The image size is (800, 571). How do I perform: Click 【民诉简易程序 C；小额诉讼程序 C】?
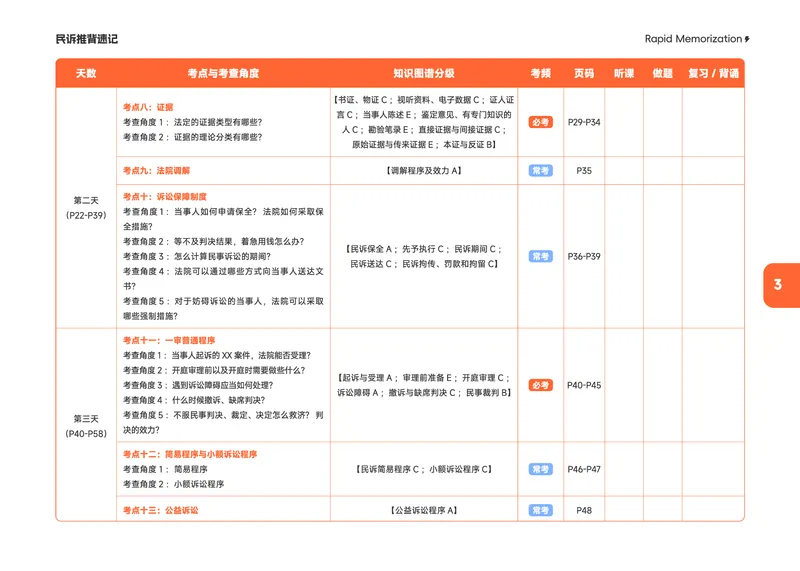pos(423,469)
